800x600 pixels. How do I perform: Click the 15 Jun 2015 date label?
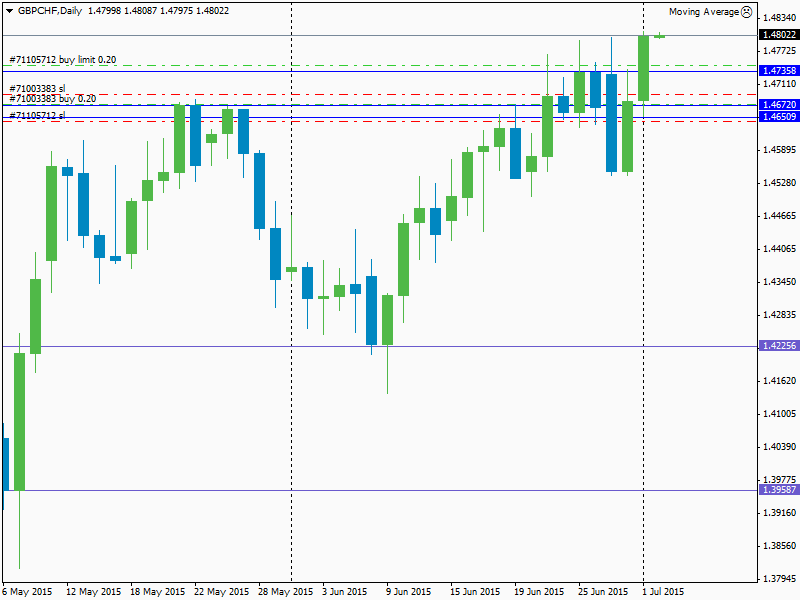pos(475,591)
